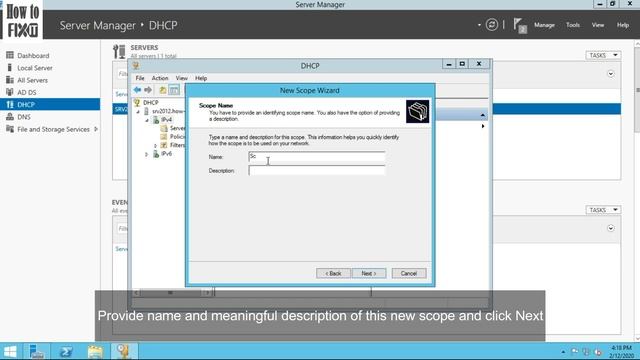This screenshot has height=360, width=640.
Task: Click Next in New Scope Wizard
Action: pyautogui.click(x=369, y=273)
